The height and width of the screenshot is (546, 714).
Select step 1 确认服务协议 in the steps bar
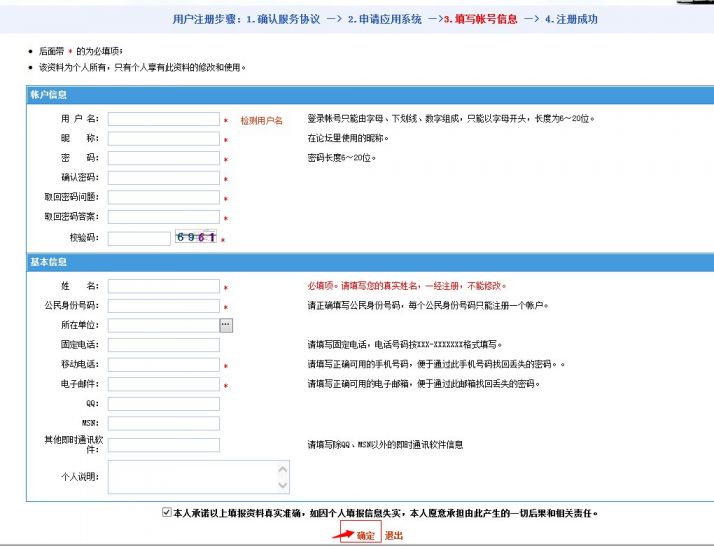pos(283,19)
